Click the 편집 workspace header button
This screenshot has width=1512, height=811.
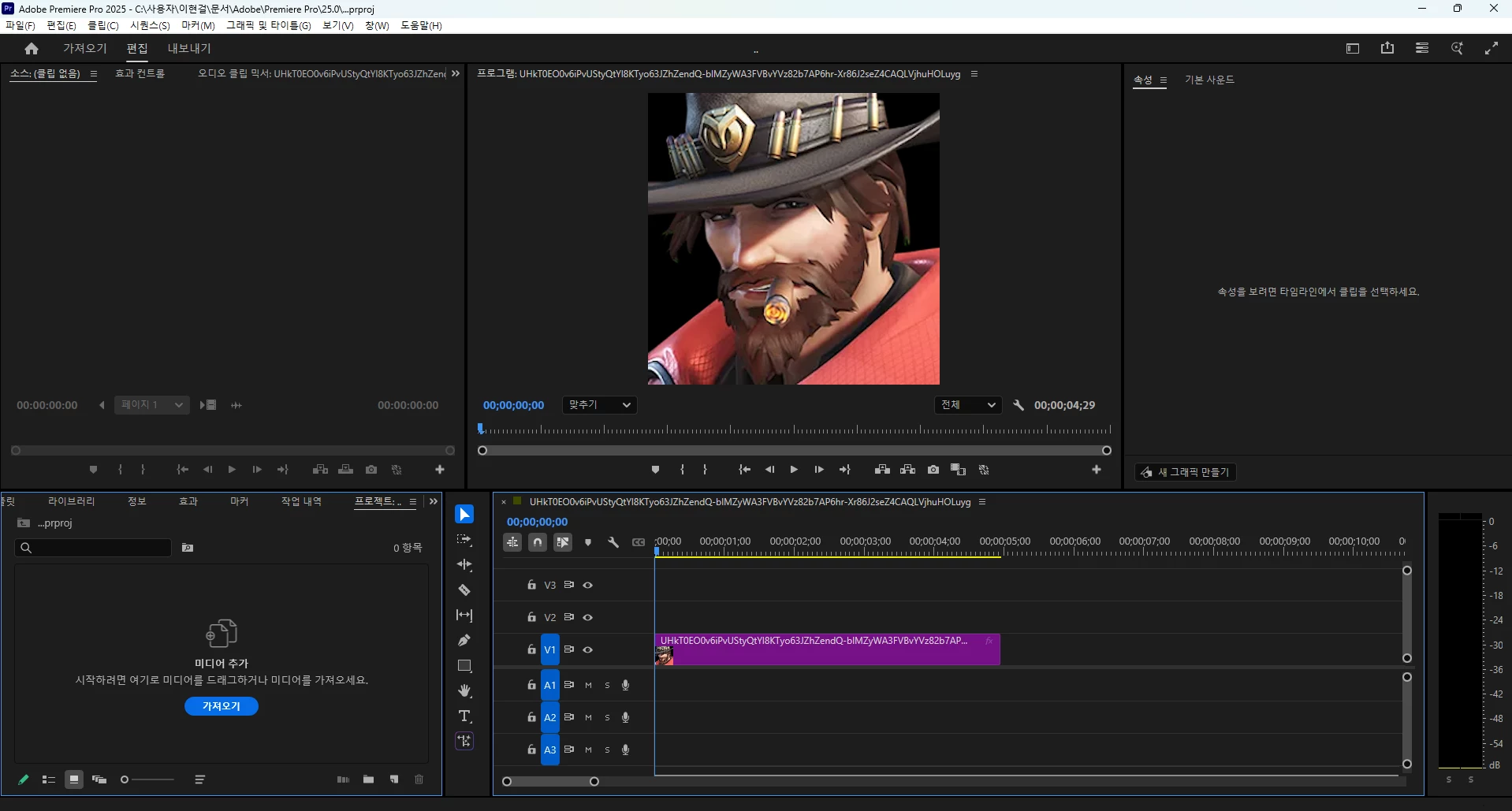[137, 49]
